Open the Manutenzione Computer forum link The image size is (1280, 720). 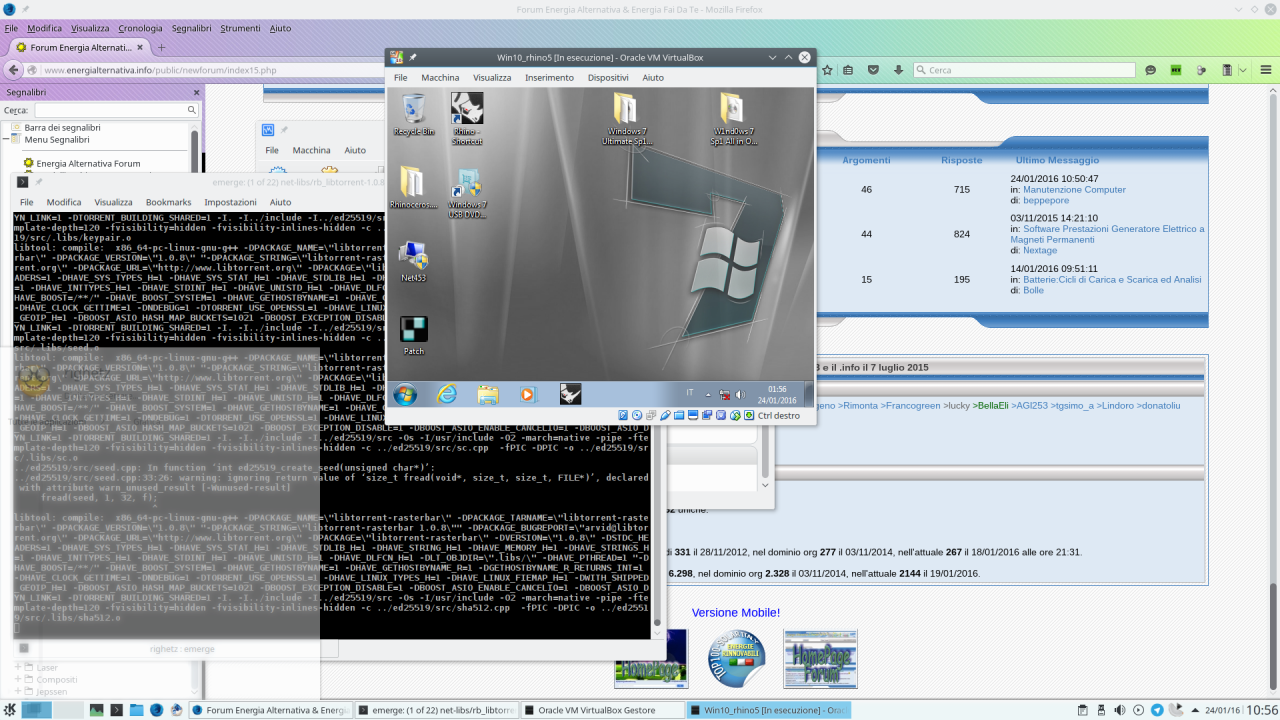[x=1074, y=189]
